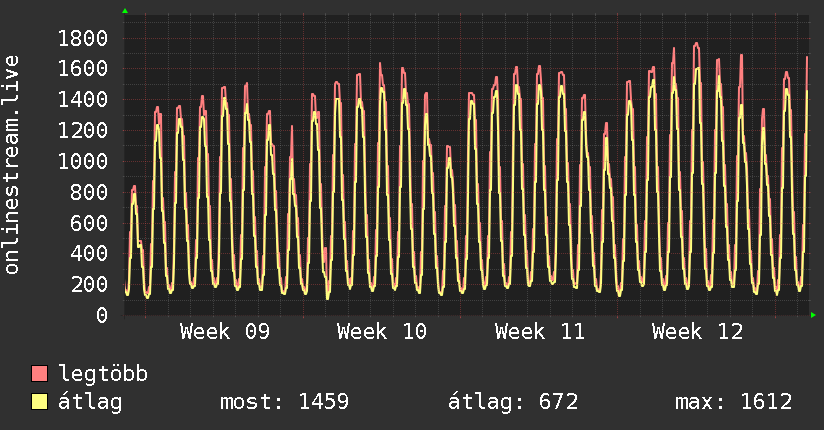Click the 400 y-axis label
Viewport: 824px width, 430px height.
point(89,254)
